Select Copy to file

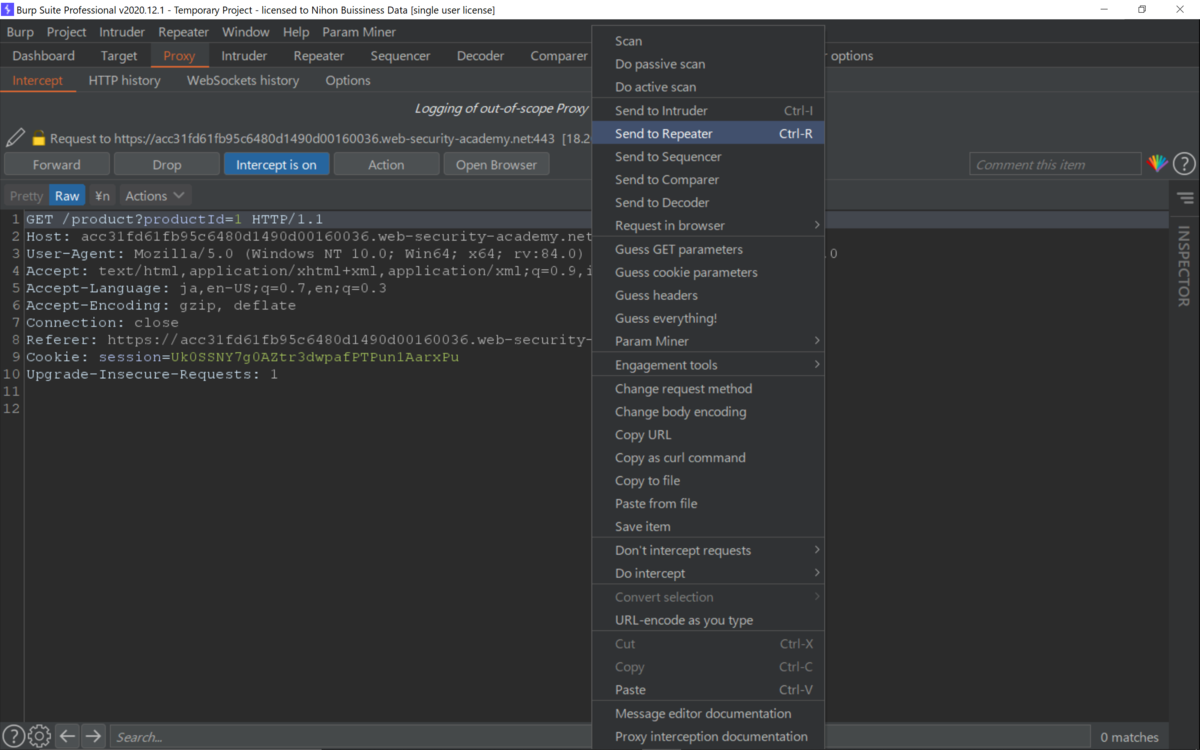tap(708, 480)
